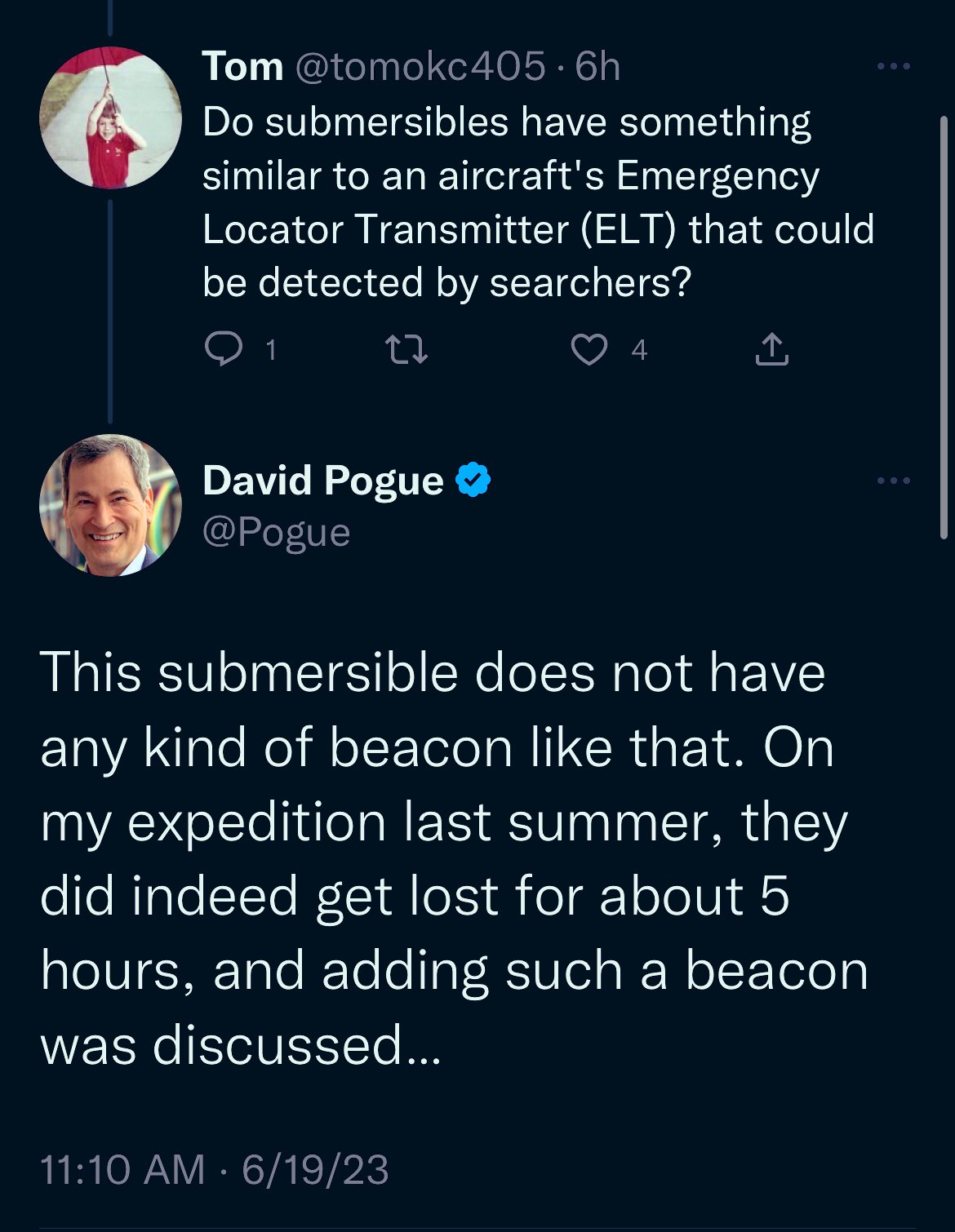Open Tom's tweet text about Emergency Locator Transmitter
Viewport: 955px width, 1232px height.
click(538, 202)
